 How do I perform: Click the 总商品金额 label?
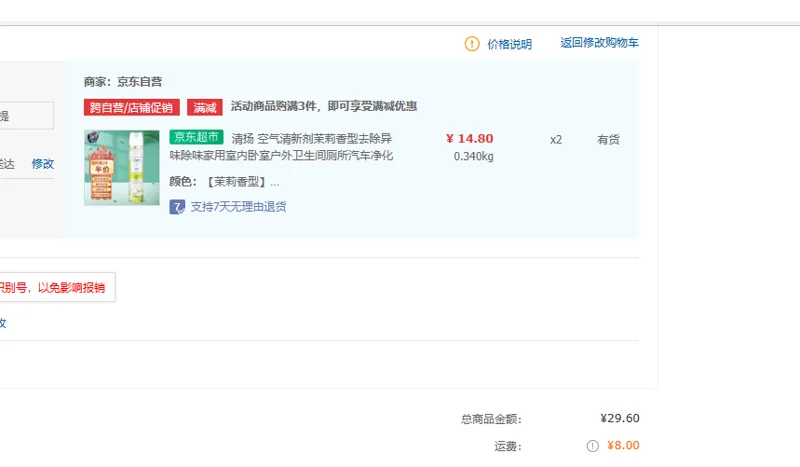pyautogui.click(x=491, y=420)
